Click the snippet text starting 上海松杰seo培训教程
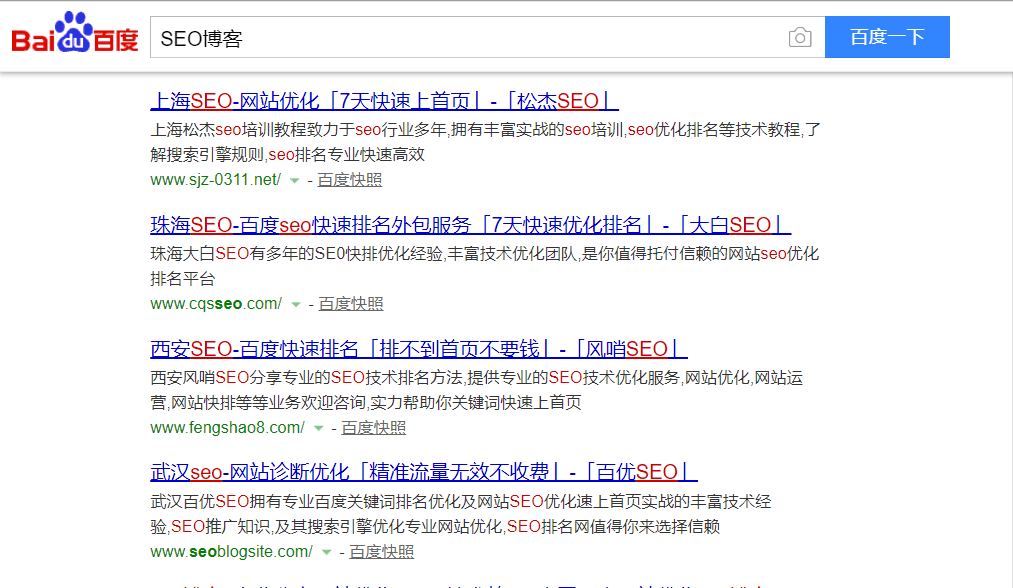Image resolution: width=1013 pixels, height=588 pixels. [x=485, y=142]
